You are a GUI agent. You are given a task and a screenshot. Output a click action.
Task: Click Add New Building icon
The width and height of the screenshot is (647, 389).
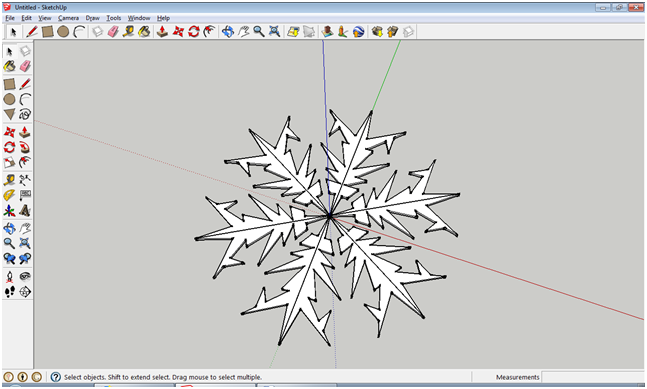coord(327,31)
